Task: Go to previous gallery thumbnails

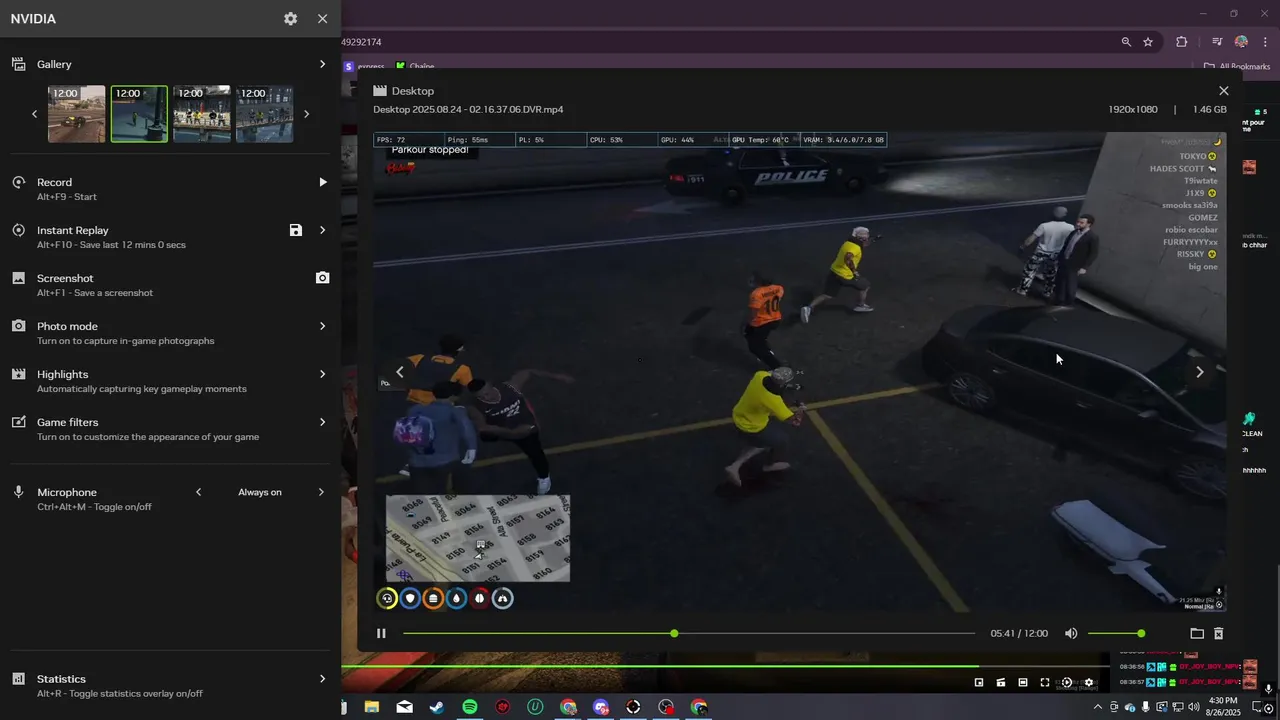Action: (34, 114)
